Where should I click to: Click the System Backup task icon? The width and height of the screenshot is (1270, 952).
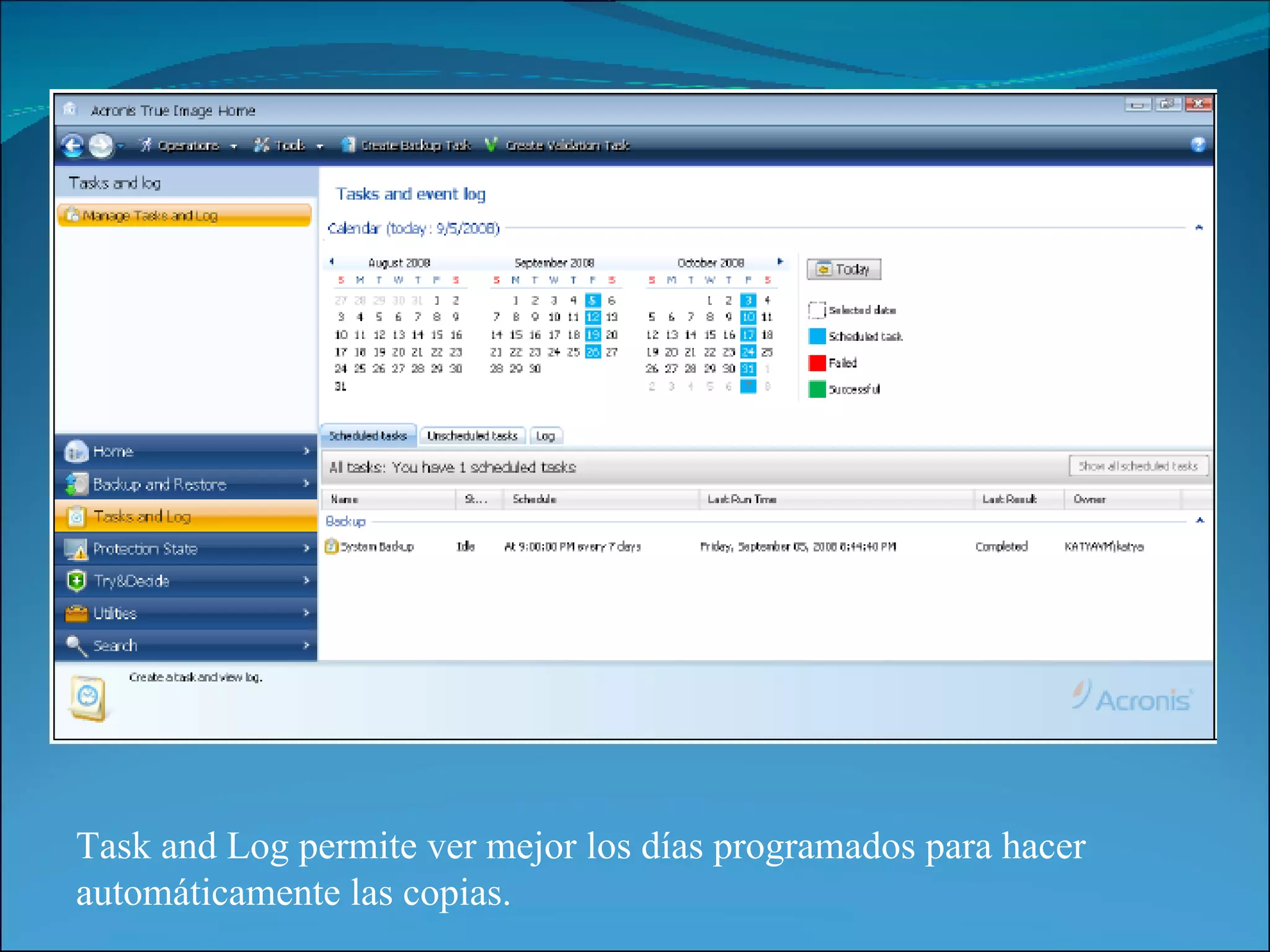pos(332,546)
